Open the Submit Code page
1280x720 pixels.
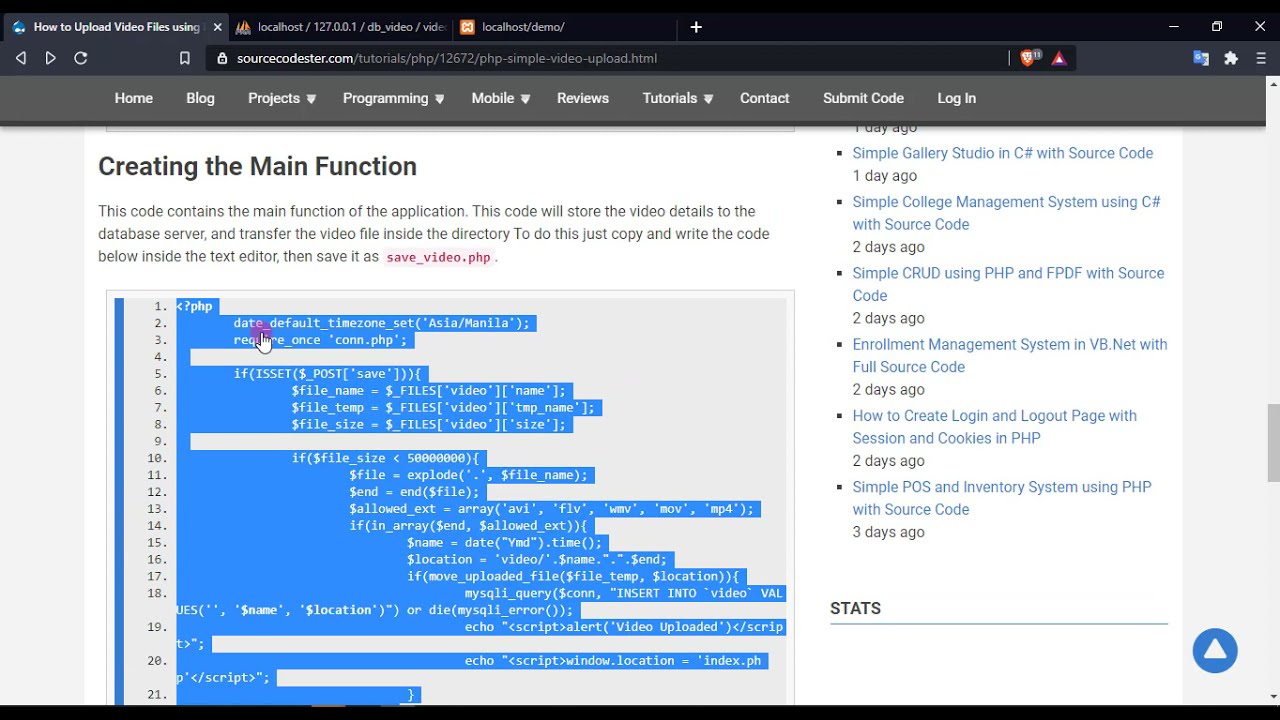863,98
